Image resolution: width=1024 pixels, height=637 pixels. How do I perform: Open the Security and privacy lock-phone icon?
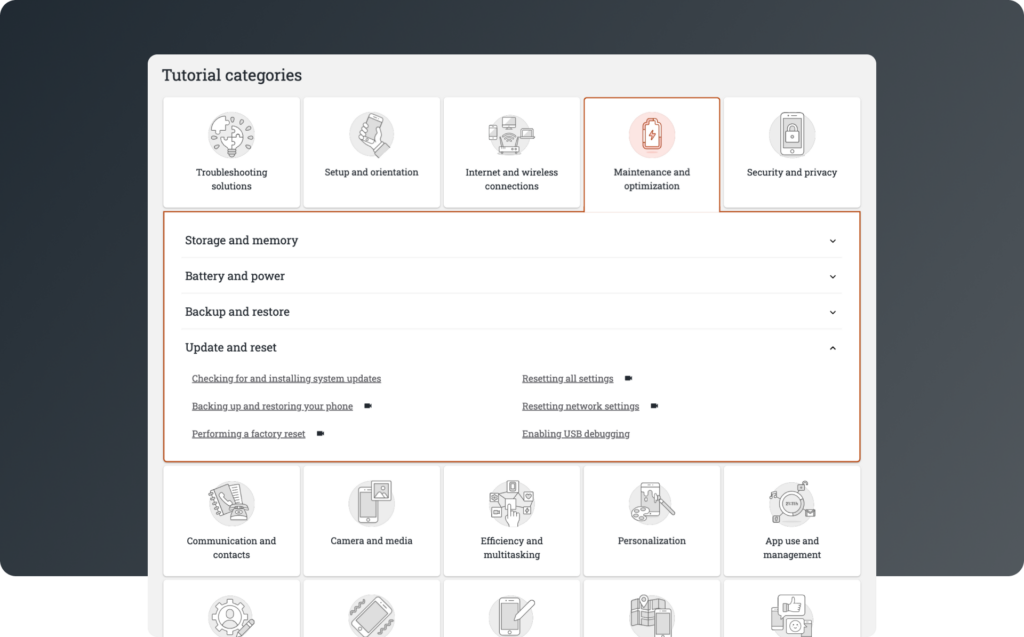pyautogui.click(x=792, y=135)
